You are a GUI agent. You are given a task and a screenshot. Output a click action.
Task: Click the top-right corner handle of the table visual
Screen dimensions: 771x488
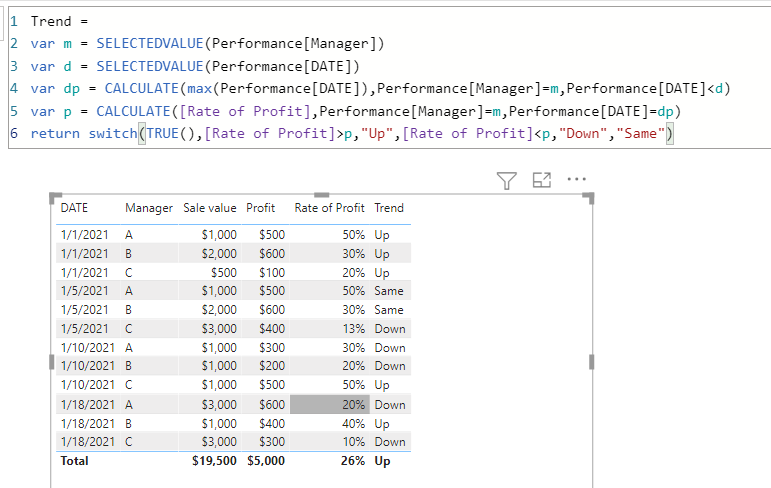pos(589,197)
